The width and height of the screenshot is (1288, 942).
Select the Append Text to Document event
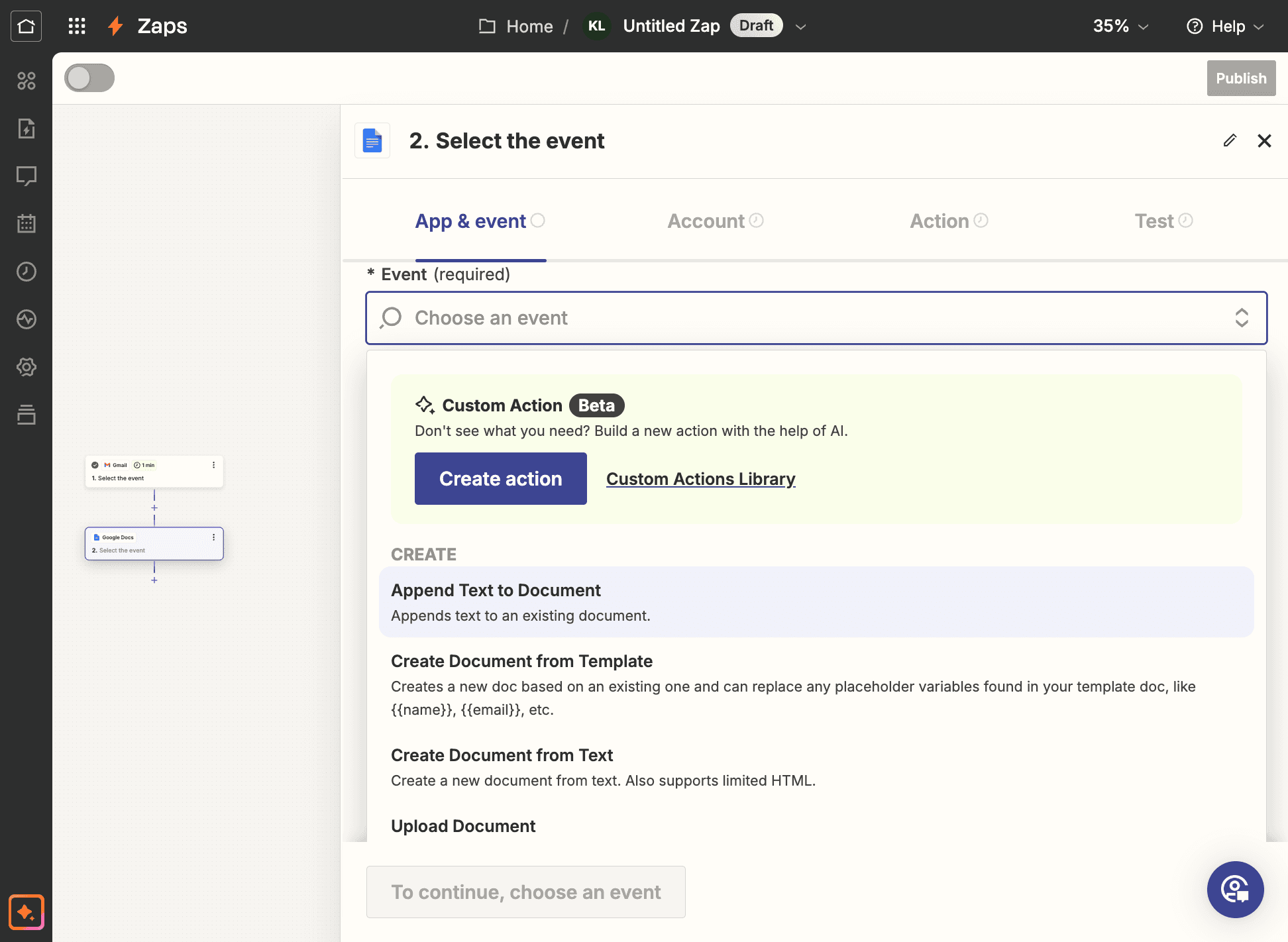tap(816, 602)
